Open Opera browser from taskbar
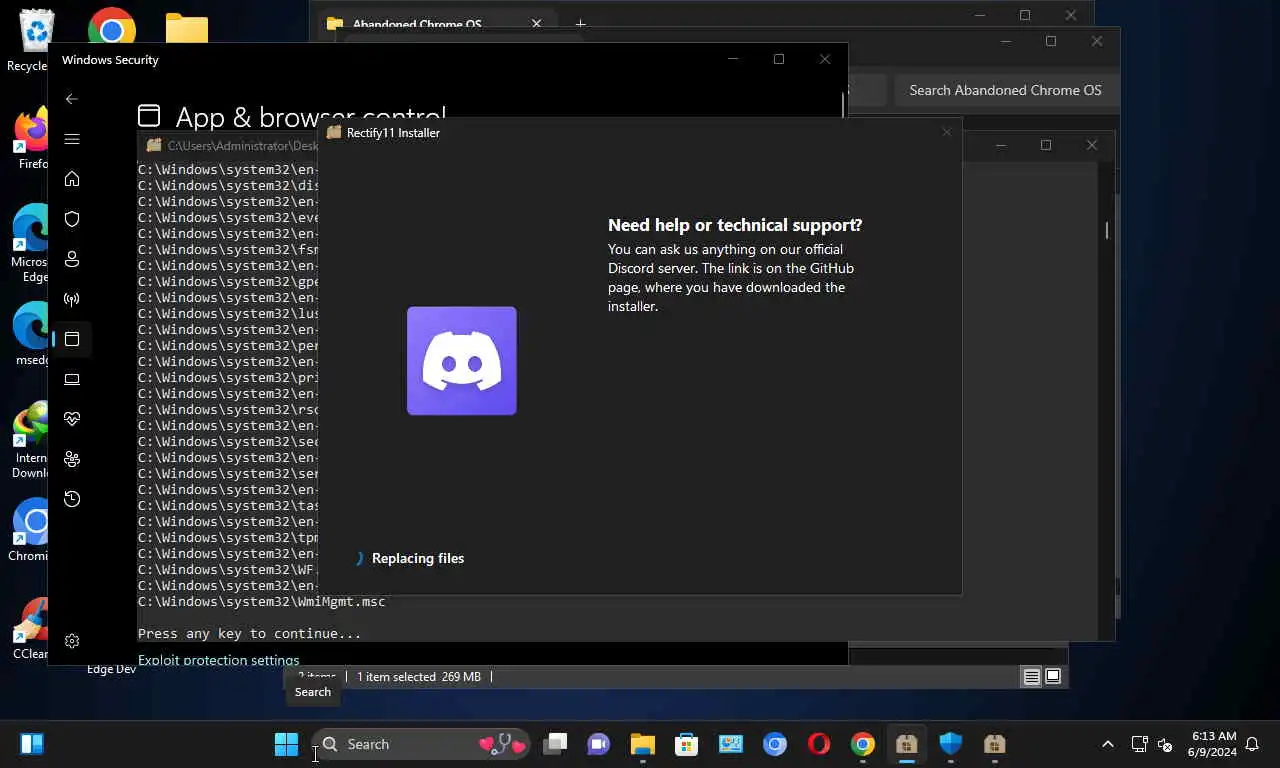 (x=819, y=744)
